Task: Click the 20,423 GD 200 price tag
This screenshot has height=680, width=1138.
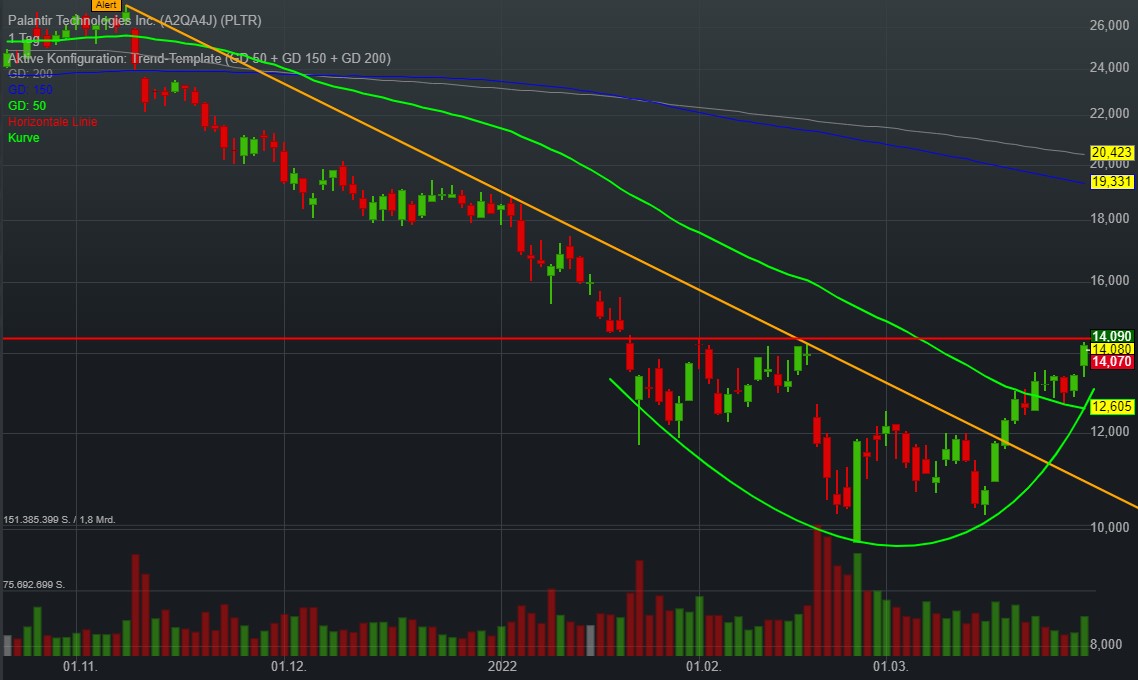Action: click(x=1112, y=152)
